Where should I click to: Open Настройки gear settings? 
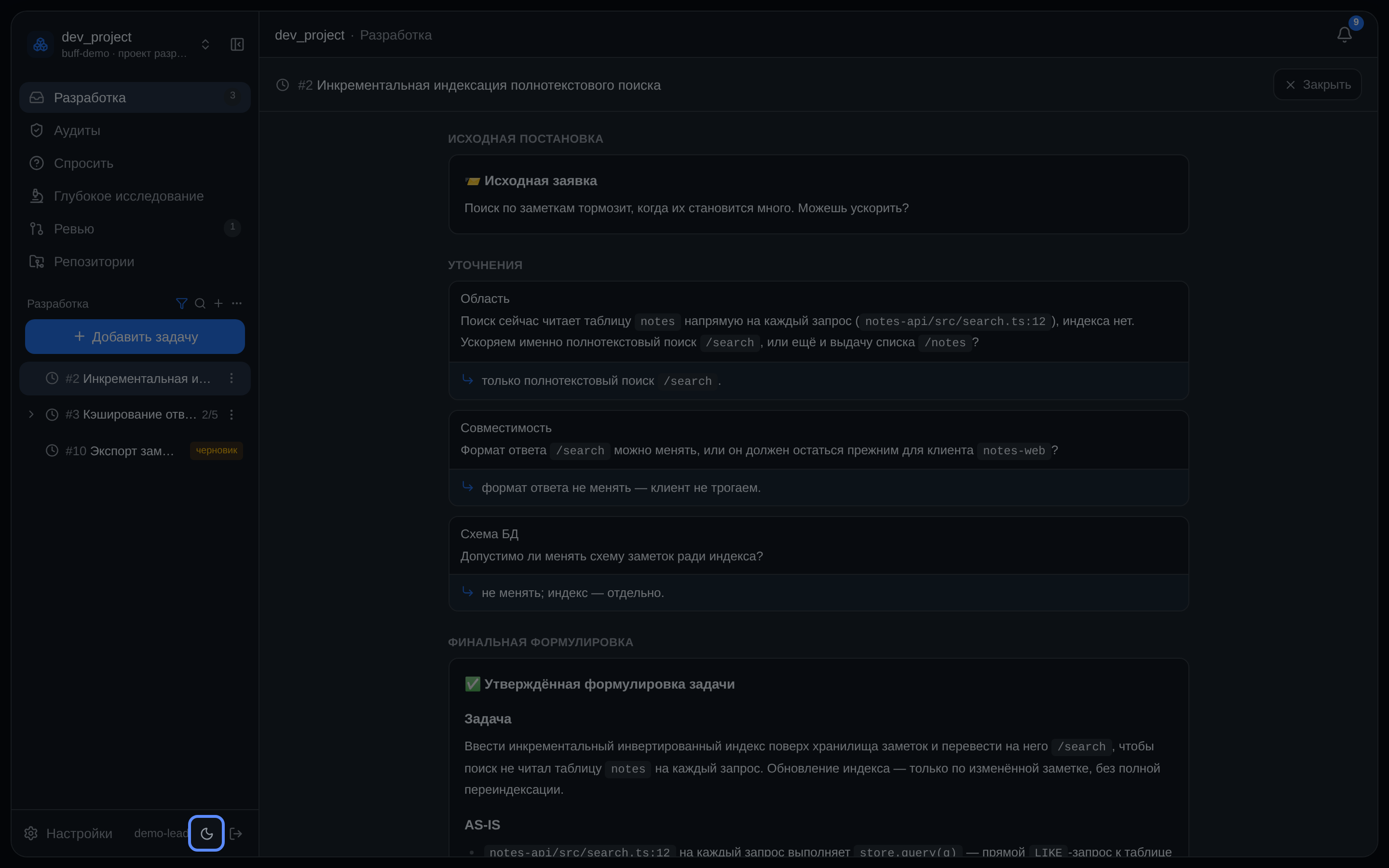point(68,833)
